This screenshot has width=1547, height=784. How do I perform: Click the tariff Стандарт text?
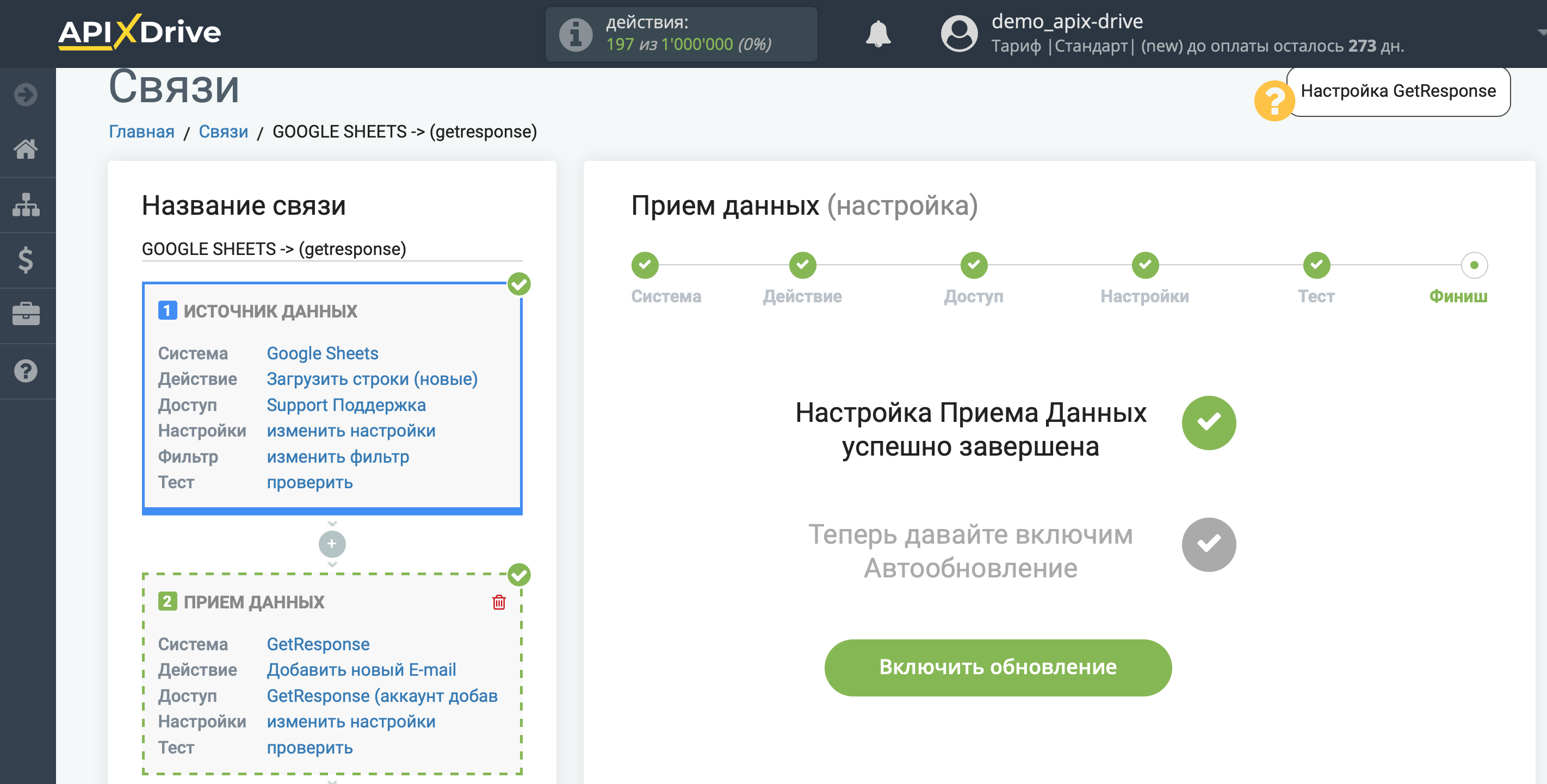tap(1091, 46)
